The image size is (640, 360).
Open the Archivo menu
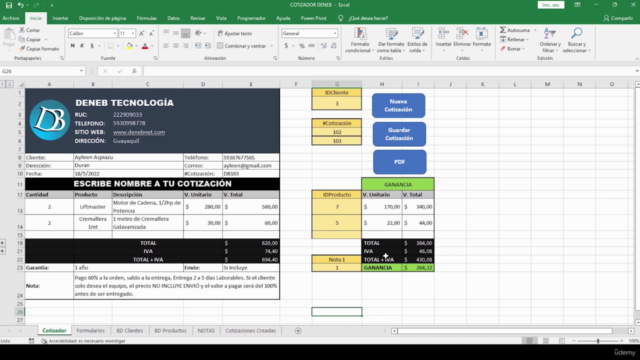pos(11,18)
